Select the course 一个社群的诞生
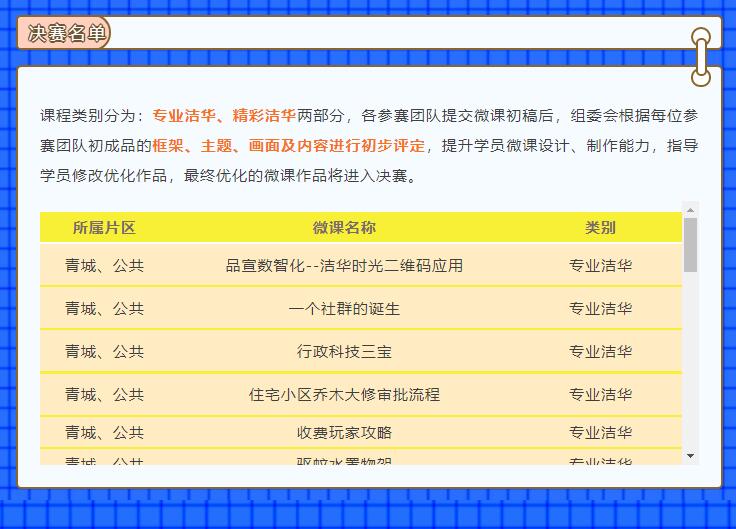This screenshot has height=529, width=736. (x=344, y=309)
